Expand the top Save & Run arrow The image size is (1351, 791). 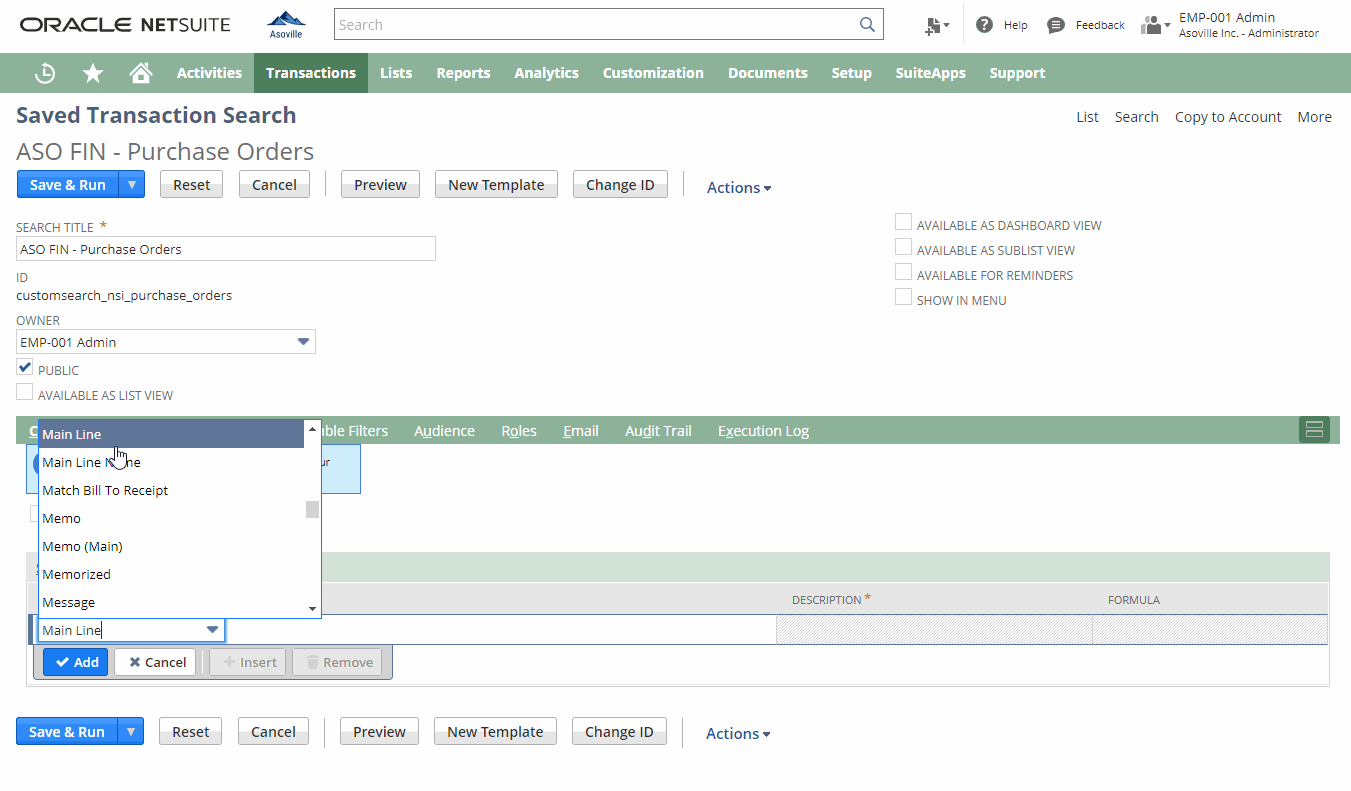tap(132, 184)
